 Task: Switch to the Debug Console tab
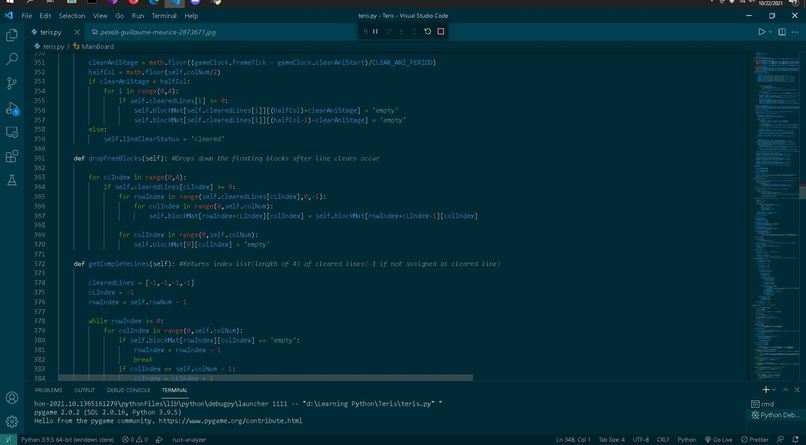point(128,390)
